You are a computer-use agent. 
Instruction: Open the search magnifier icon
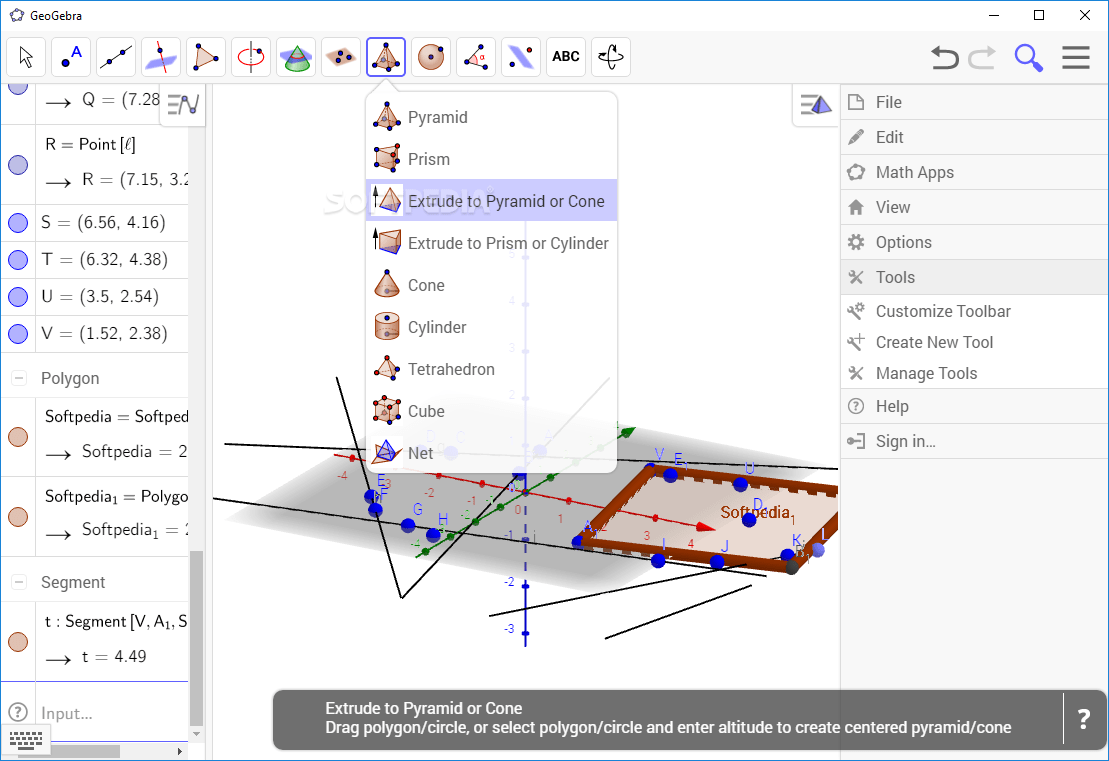point(1028,57)
